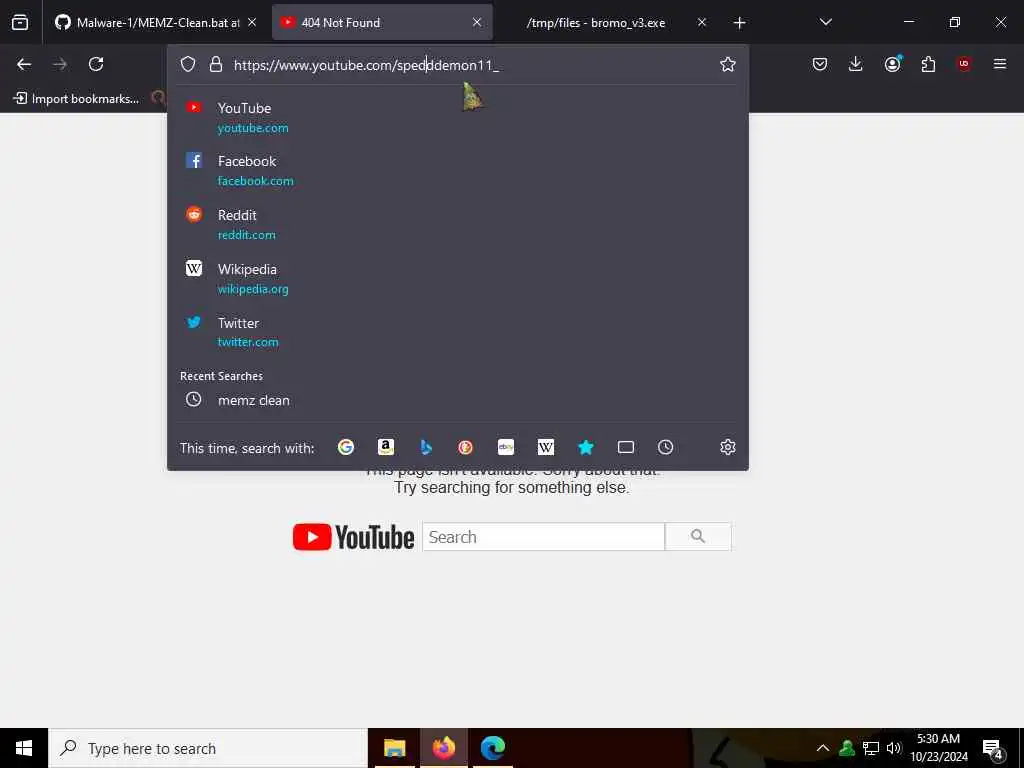Open the volume control

[x=894, y=748]
